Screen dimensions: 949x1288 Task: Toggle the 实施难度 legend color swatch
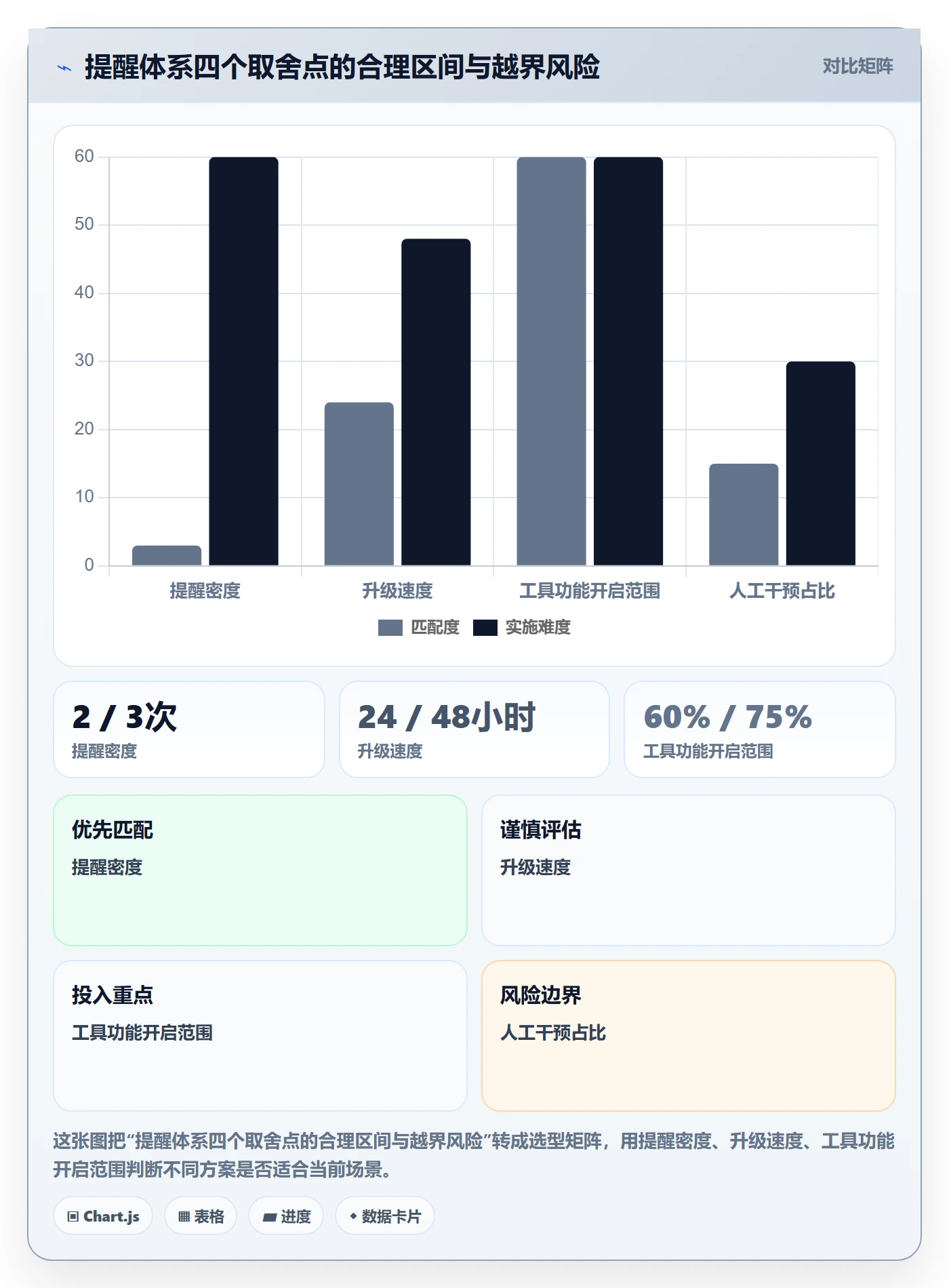(x=485, y=628)
